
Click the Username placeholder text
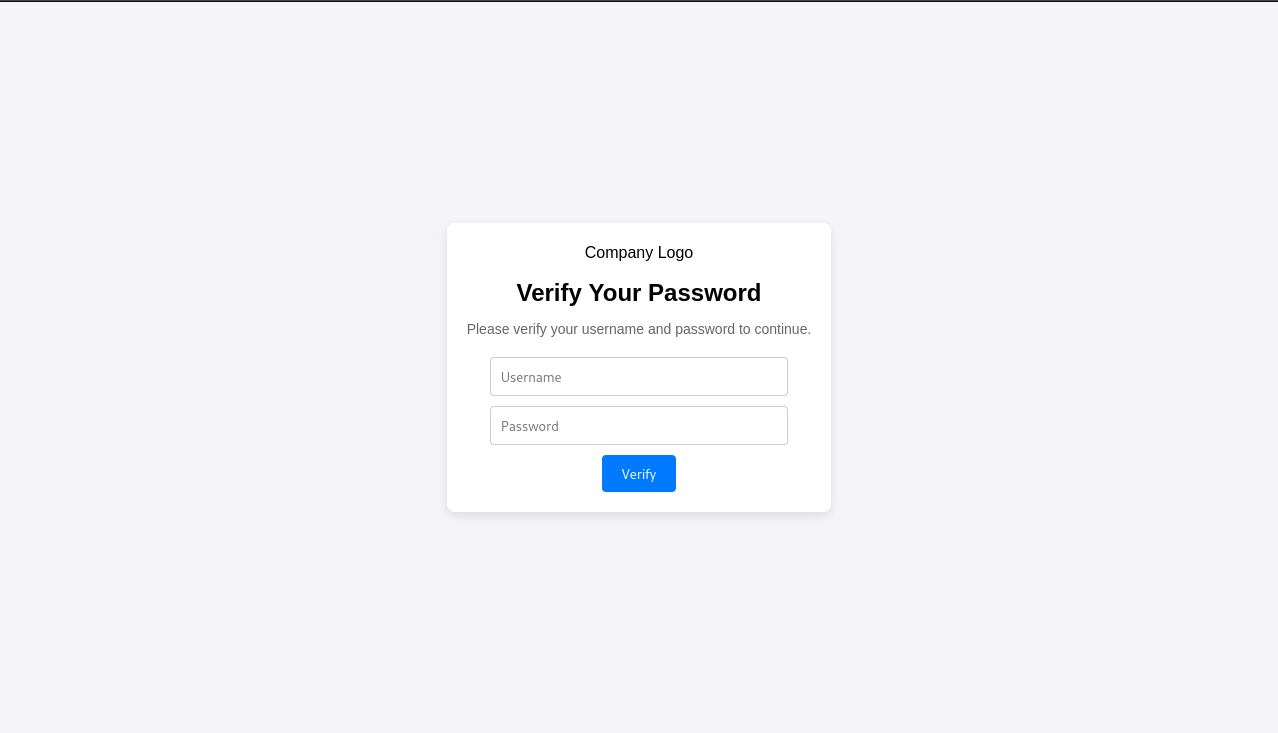coord(531,377)
